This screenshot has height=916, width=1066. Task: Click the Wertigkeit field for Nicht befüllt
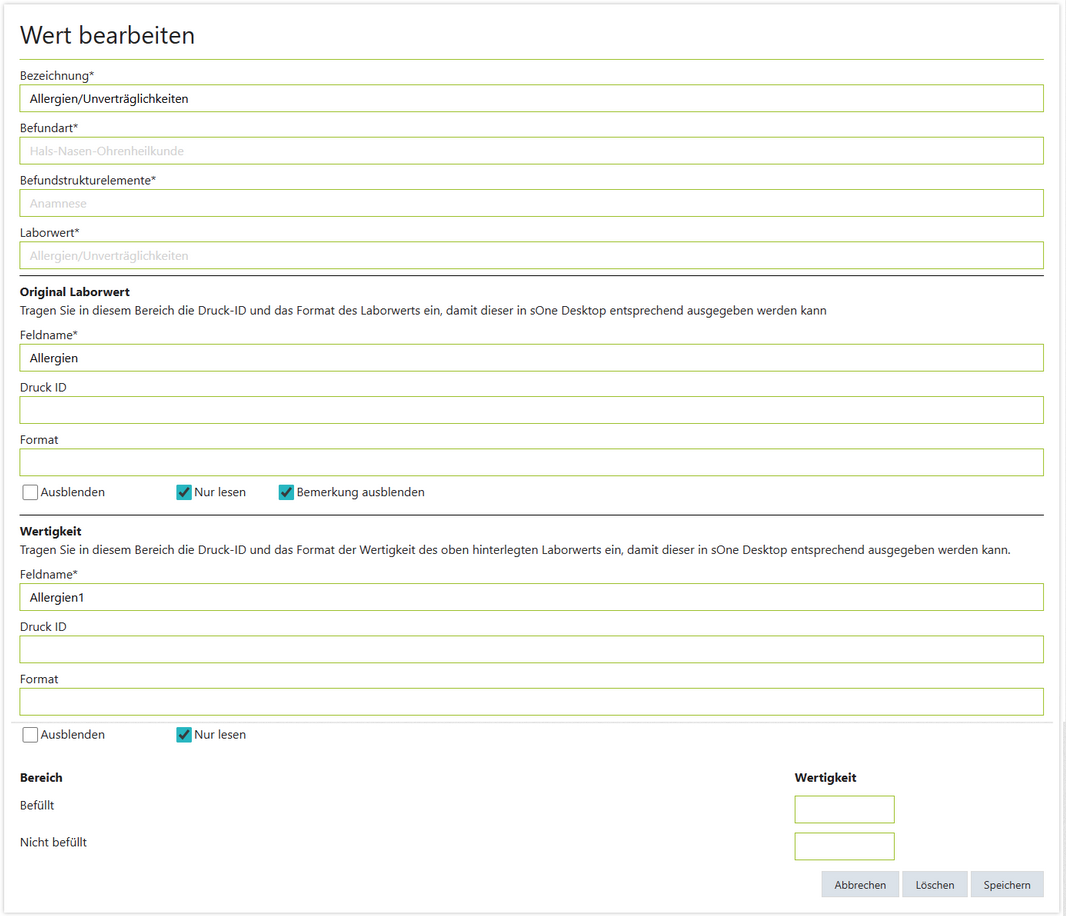[x=844, y=846]
